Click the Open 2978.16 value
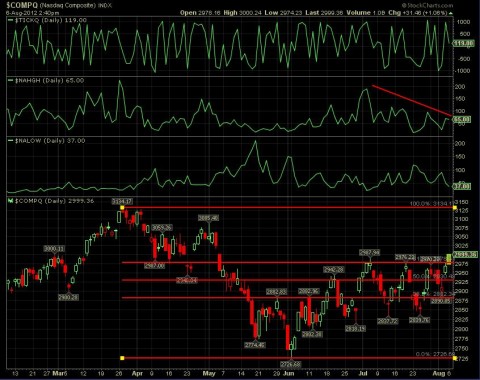 tap(200, 13)
